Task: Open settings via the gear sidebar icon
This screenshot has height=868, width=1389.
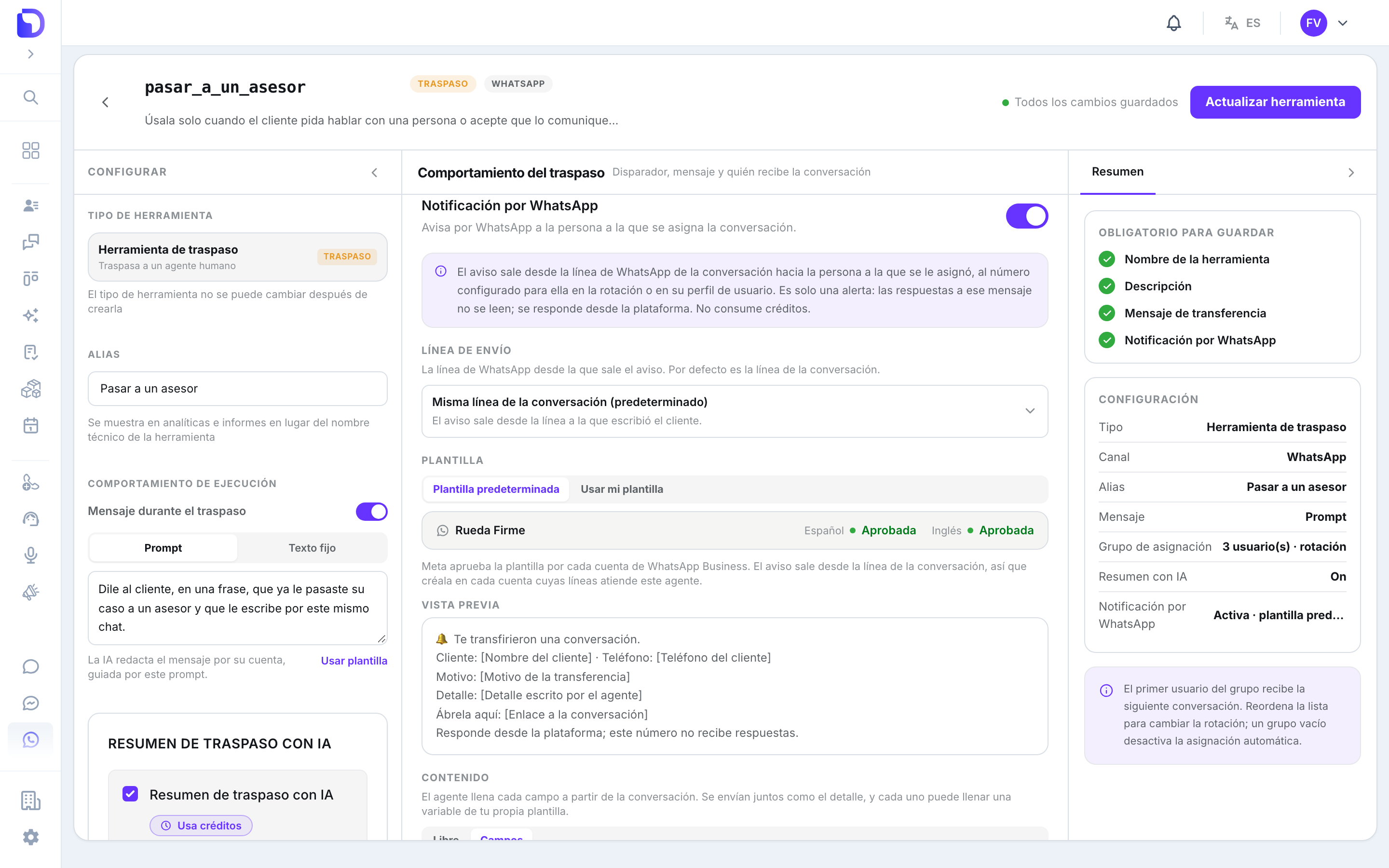Action: 30,838
